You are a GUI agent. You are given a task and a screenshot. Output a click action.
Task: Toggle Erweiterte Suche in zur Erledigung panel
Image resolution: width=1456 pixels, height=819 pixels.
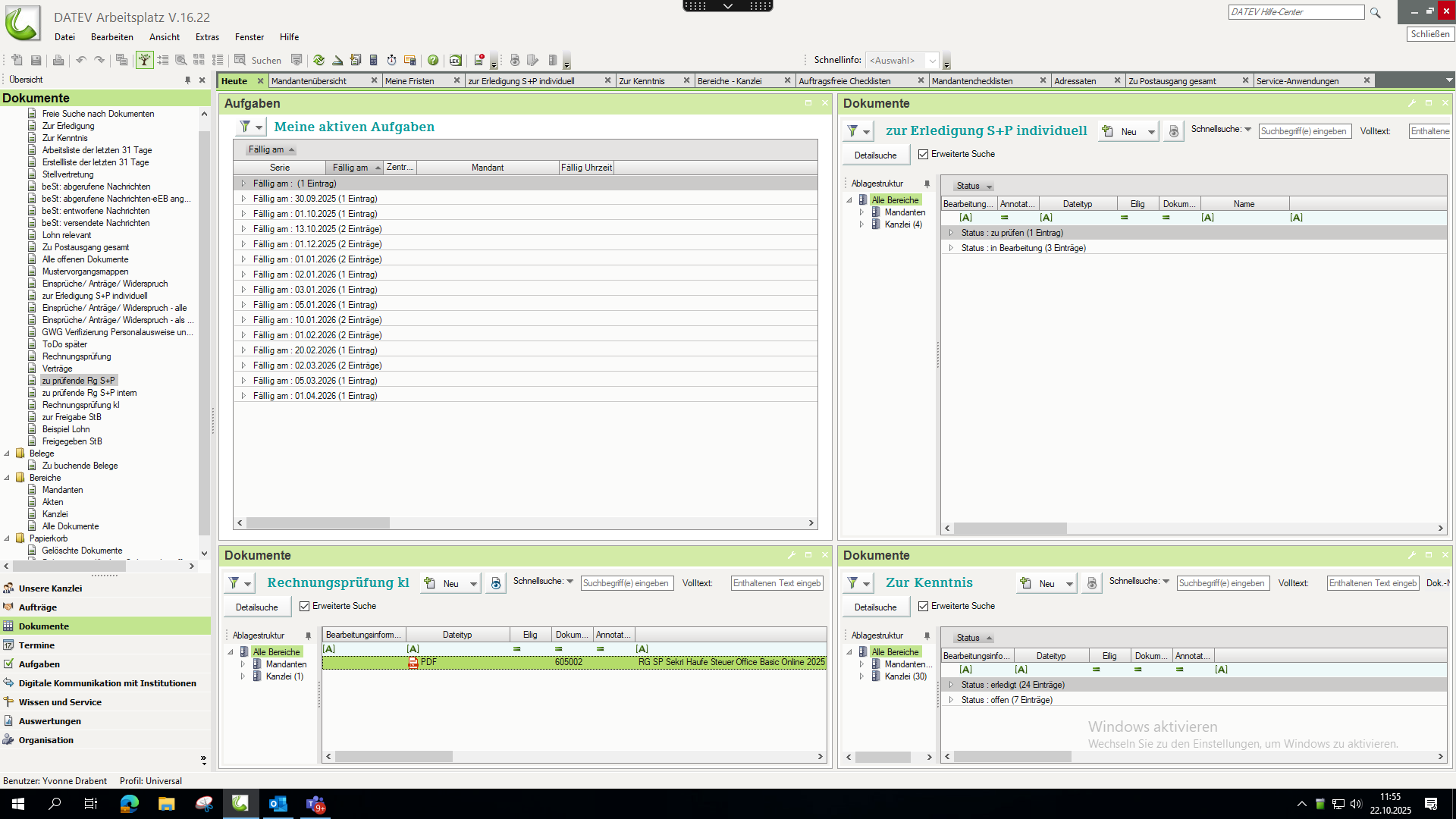pyautogui.click(x=923, y=154)
